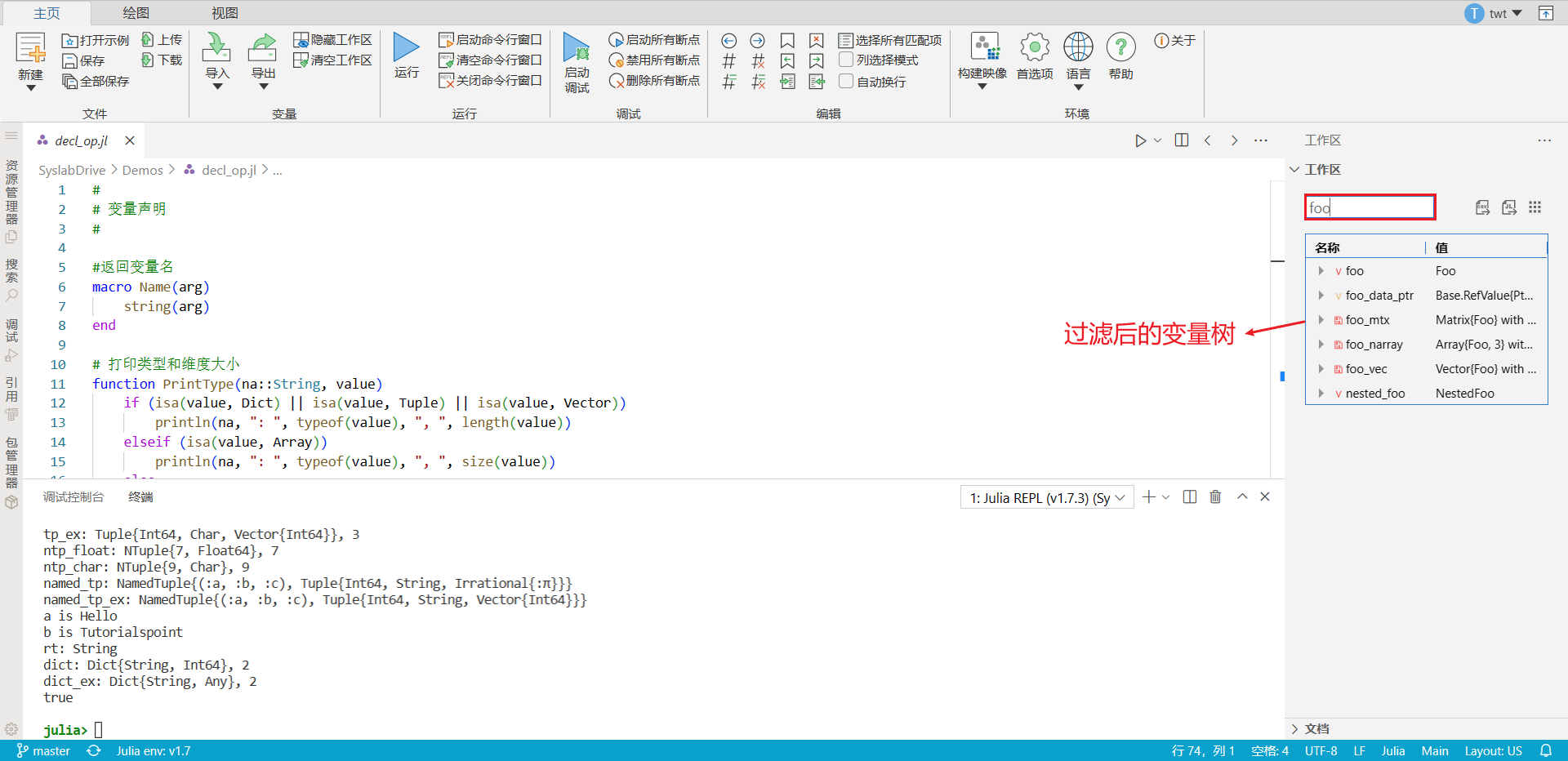Click 禁用所有断点
The height and width of the screenshot is (761, 1568).
[x=654, y=60]
